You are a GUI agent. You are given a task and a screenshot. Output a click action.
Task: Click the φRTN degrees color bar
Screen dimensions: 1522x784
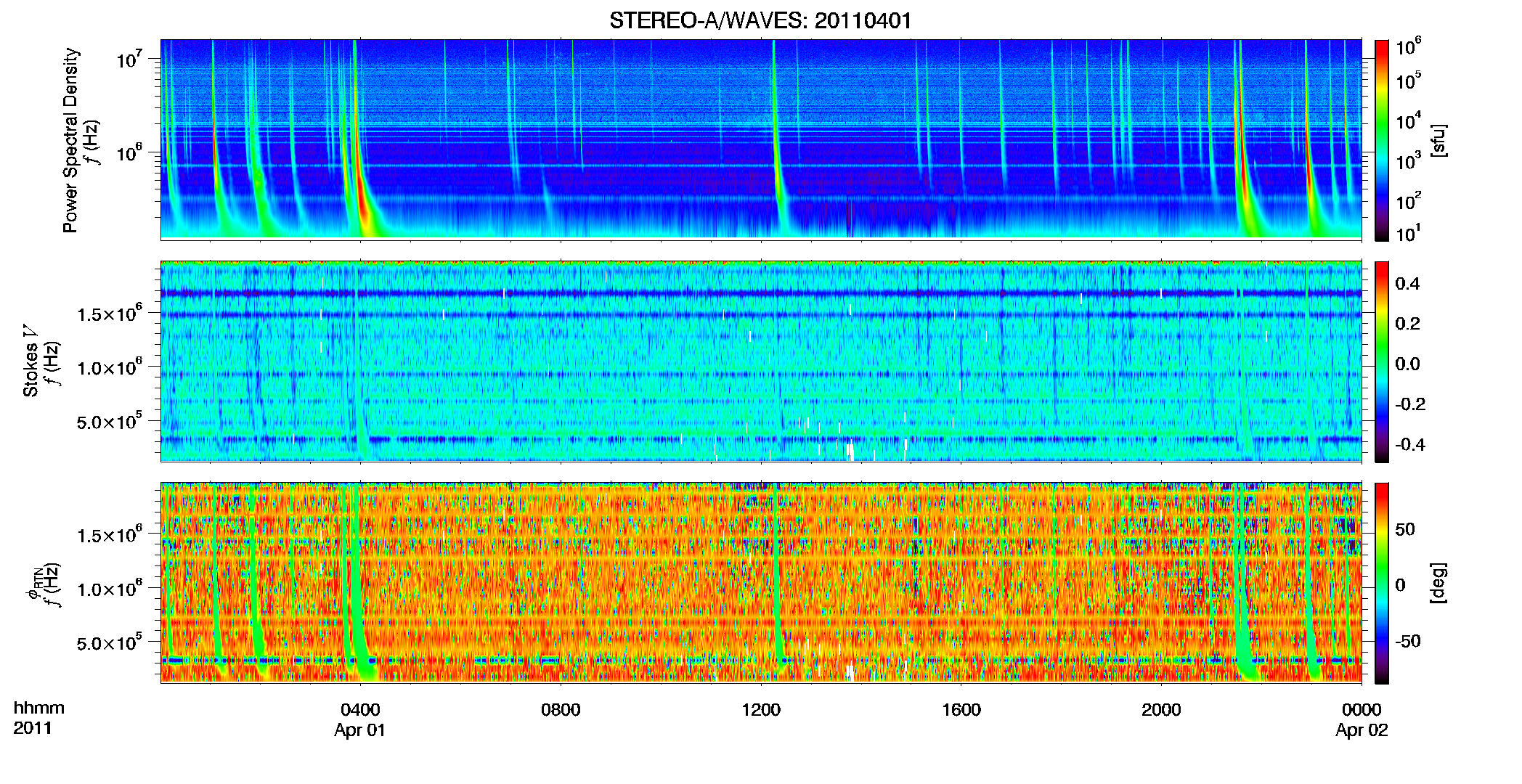click(1382, 583)
